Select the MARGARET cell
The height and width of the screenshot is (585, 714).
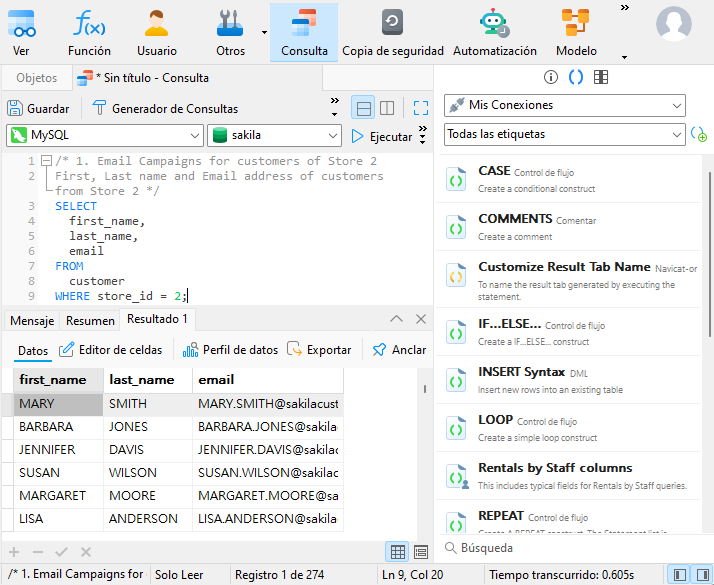pyautogui.click(x=58, y=496)
